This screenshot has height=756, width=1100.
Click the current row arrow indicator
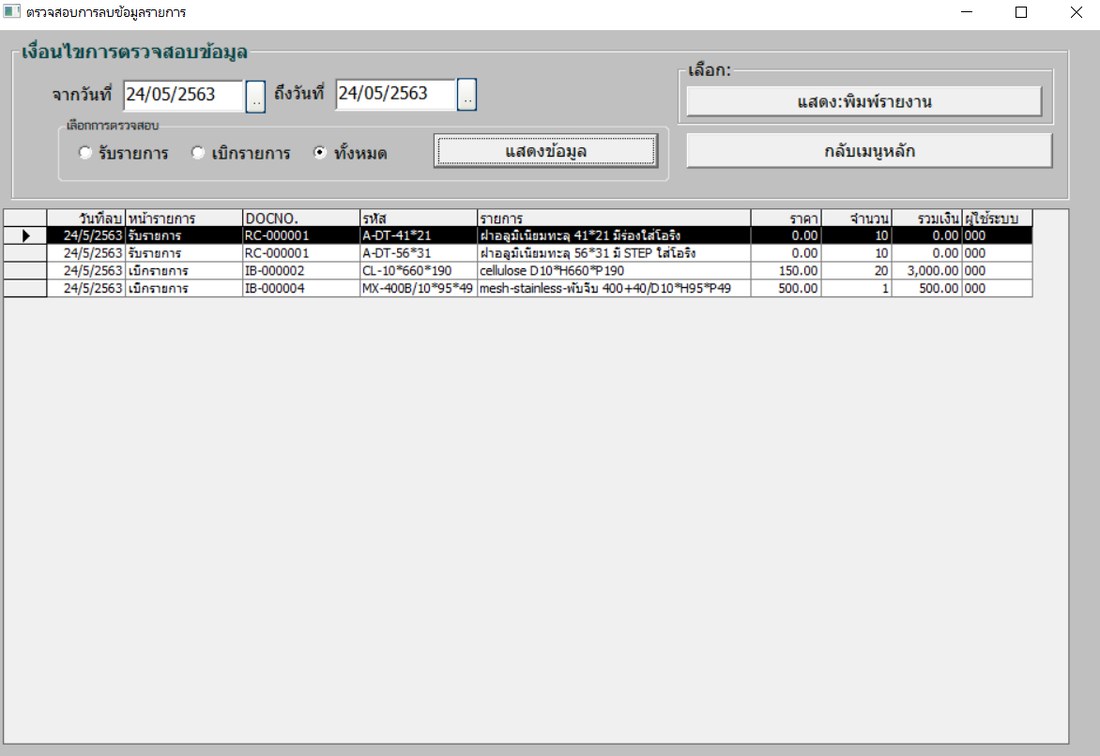pos(25,236)
